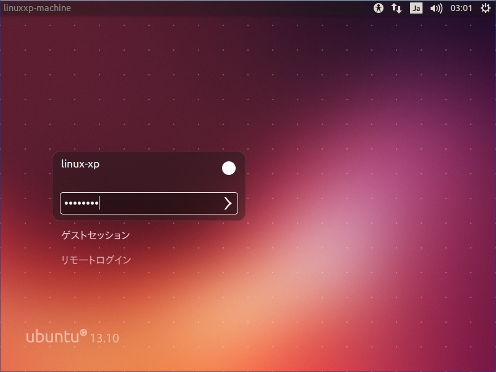
Task: Submit the password with the arrow button
Action: pos(228,203)
